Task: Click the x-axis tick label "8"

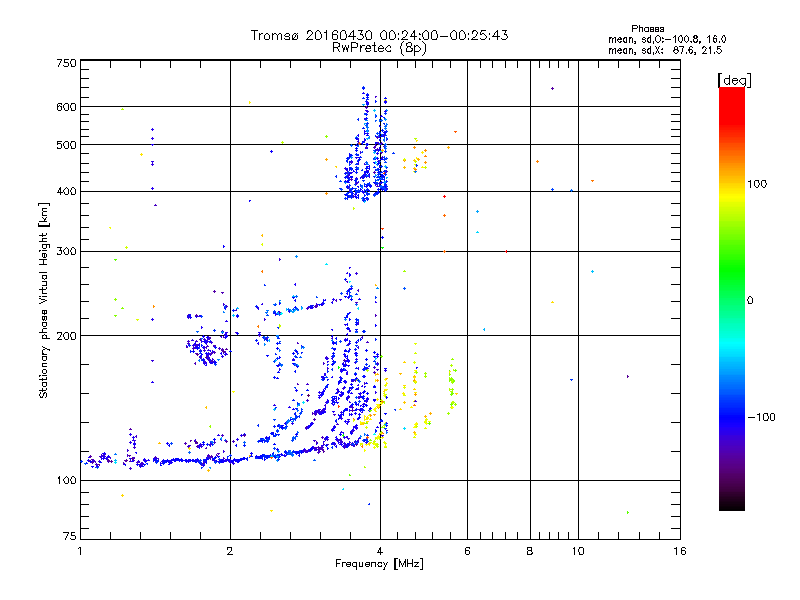Action: pos(530,551)
